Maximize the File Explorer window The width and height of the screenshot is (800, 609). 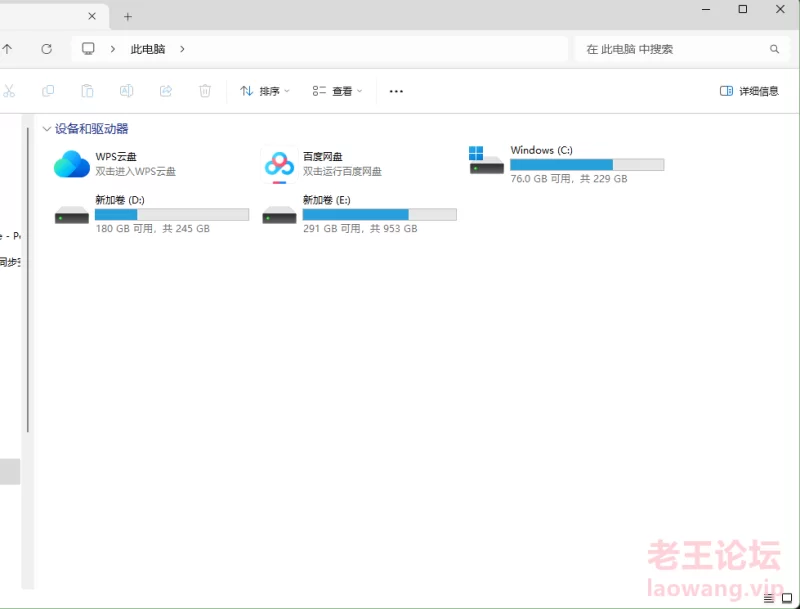pos(743,9)
